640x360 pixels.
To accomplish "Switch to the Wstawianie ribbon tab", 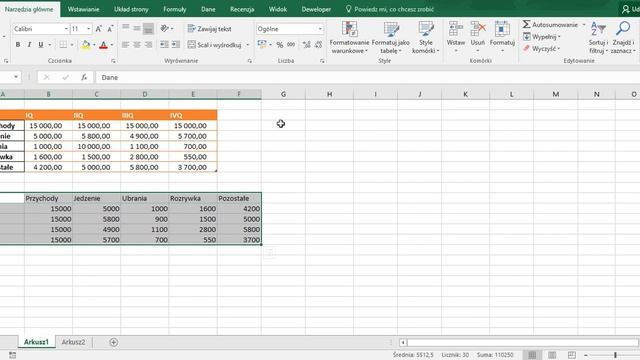I will (x=83, y=9).
